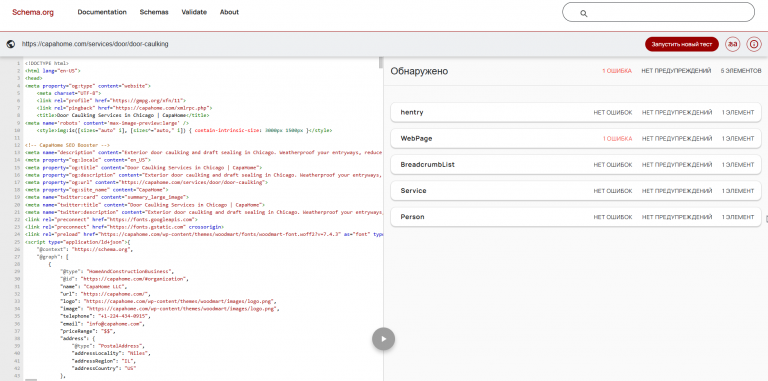Click '5 ЭЛЕМЕНТОВ' count in header
The height and width of the screenshot is (381, 768).
pos(741,71)
